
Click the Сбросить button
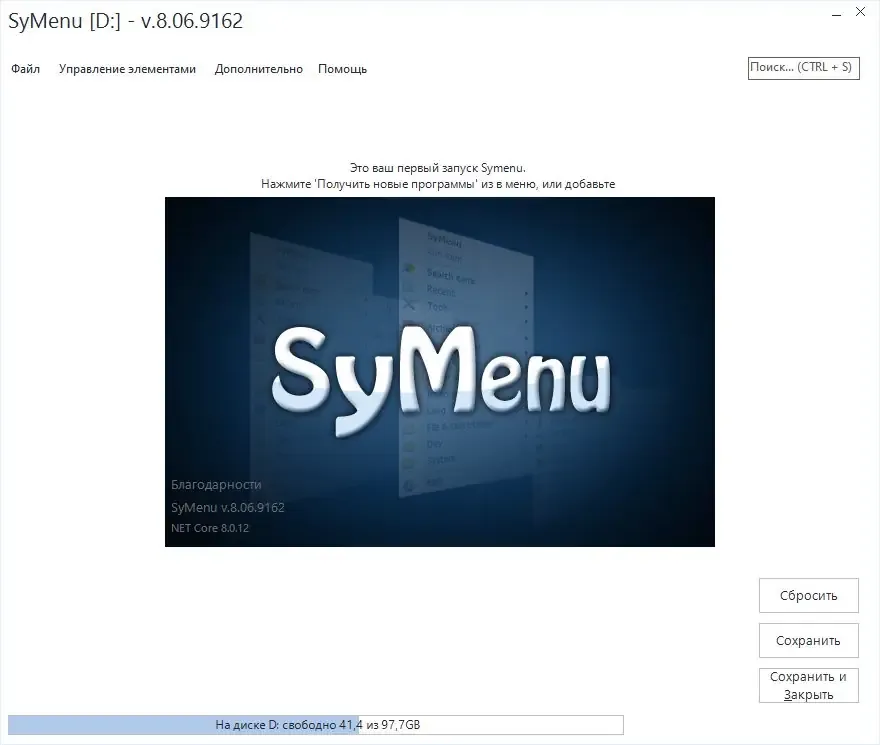(x=809, y=595)
